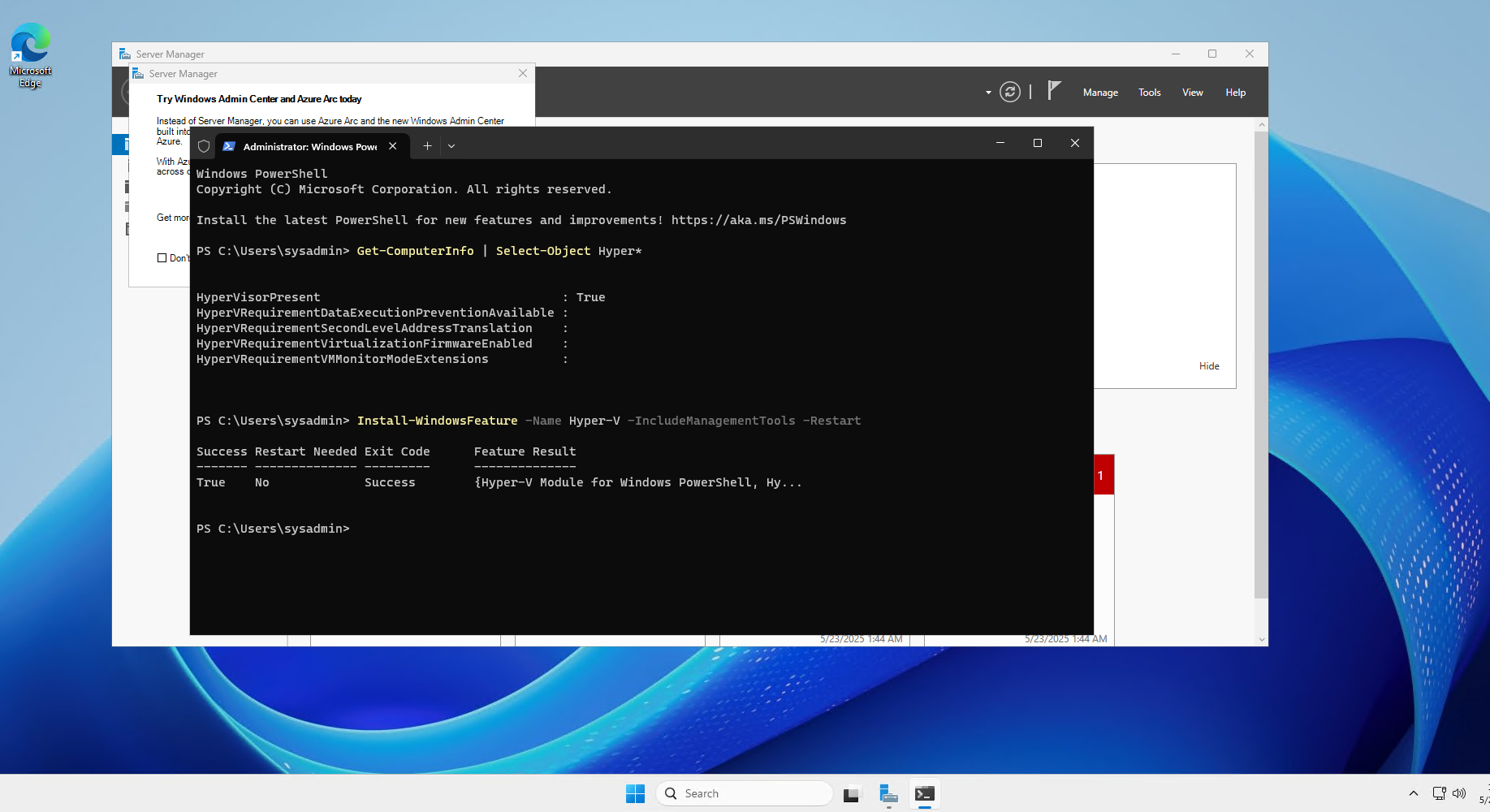Screen dimensions: 1490x812
Task: Switch to Server Manager via taskbar icon
Action: click(888, 794)
